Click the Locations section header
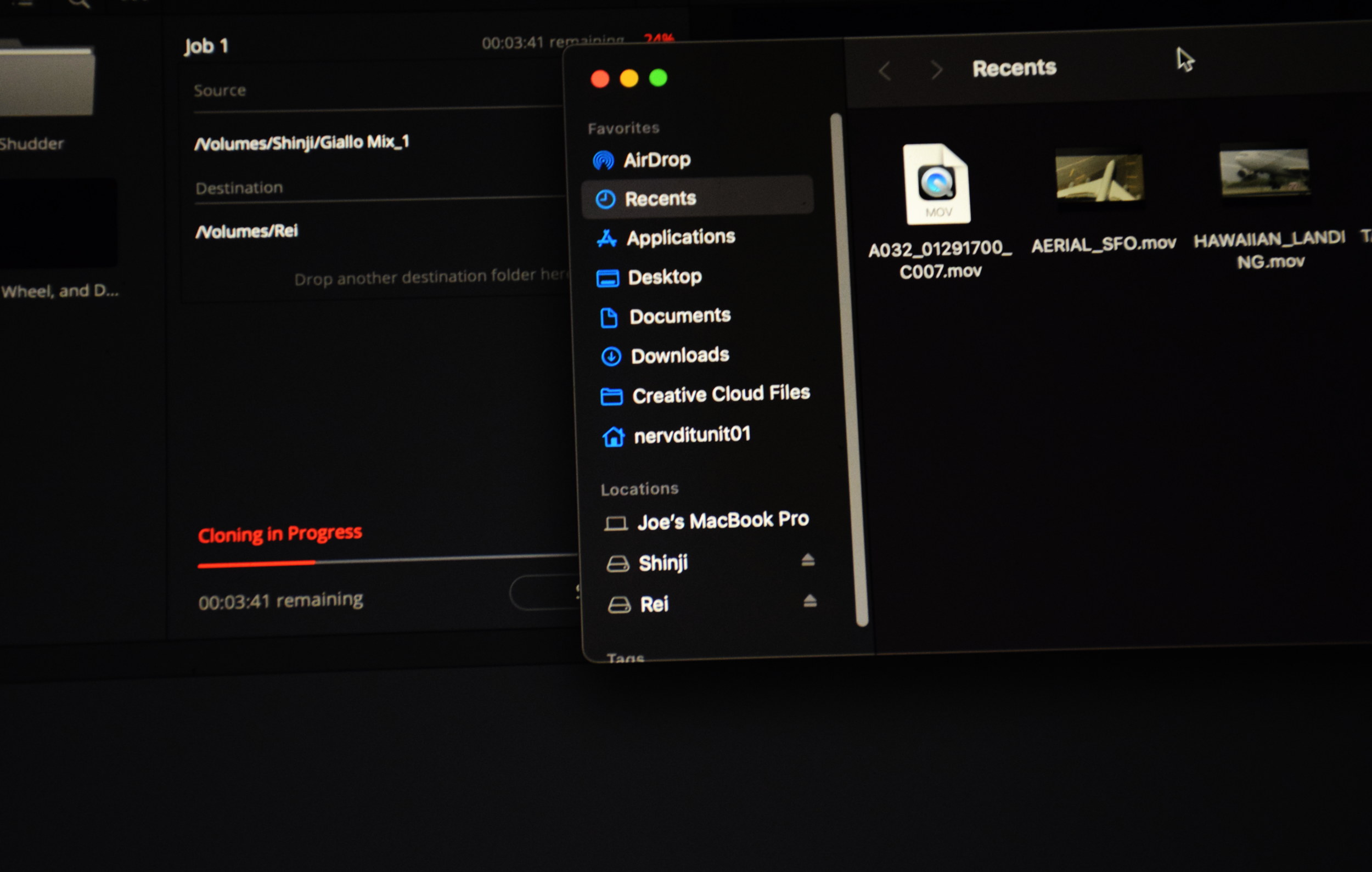1372x872 pixels. [639, 490]
